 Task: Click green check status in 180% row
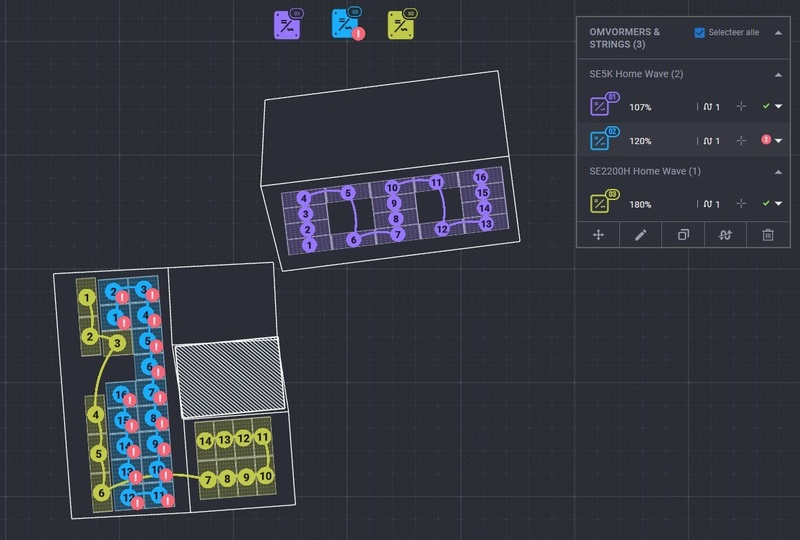(x=766, y=203)
